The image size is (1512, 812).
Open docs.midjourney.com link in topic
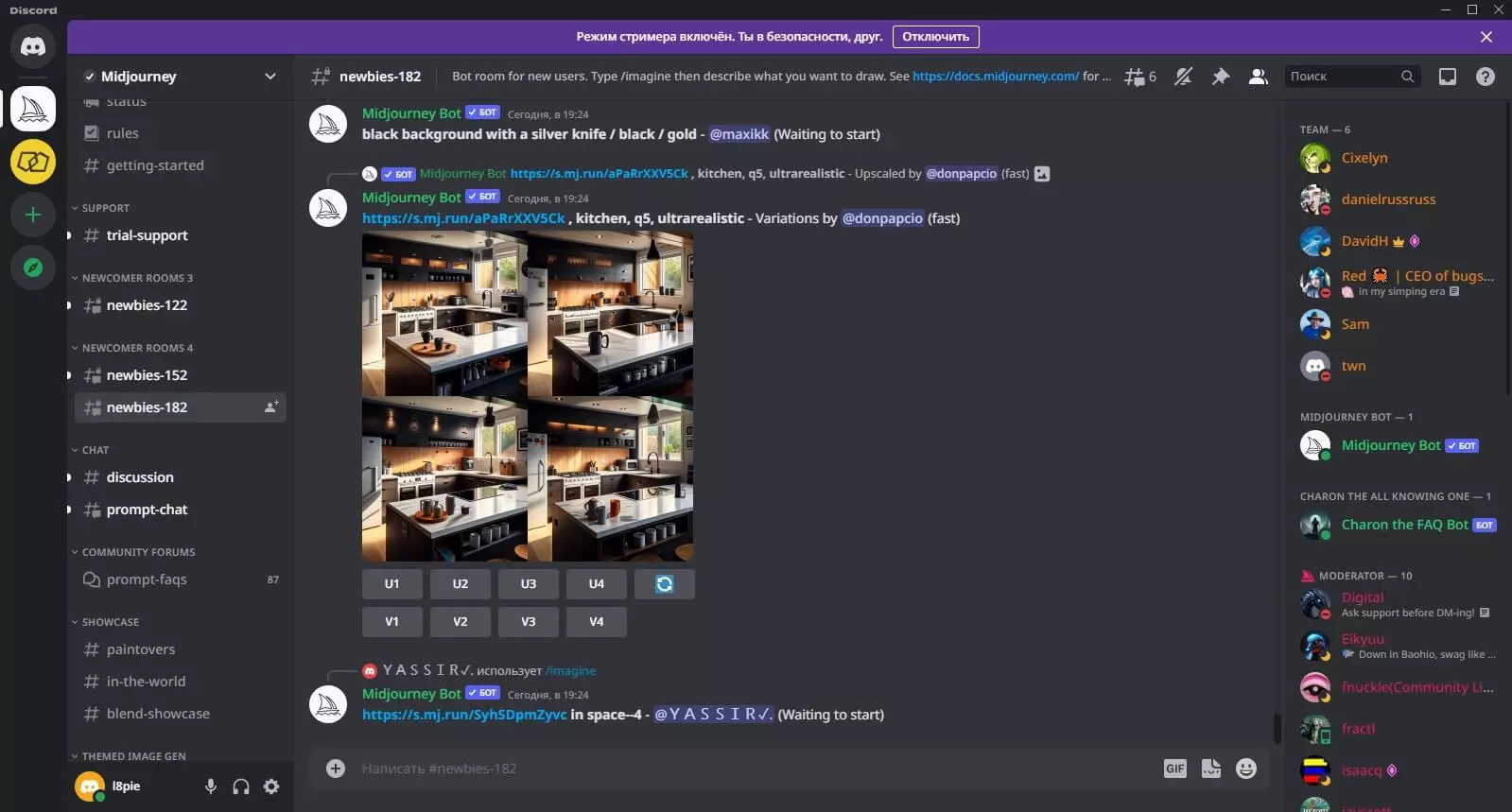[x=995, y=77]
